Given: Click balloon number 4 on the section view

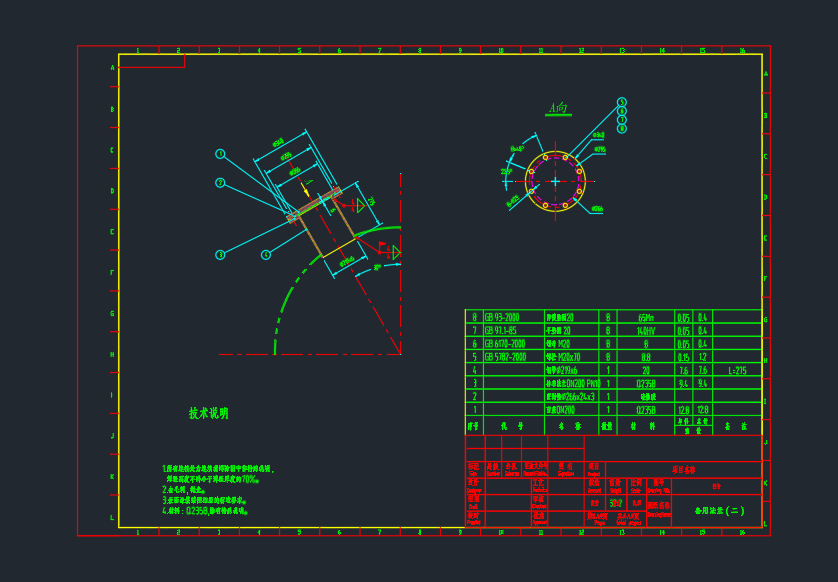Looking at the screenshot, I should point(266,255).
